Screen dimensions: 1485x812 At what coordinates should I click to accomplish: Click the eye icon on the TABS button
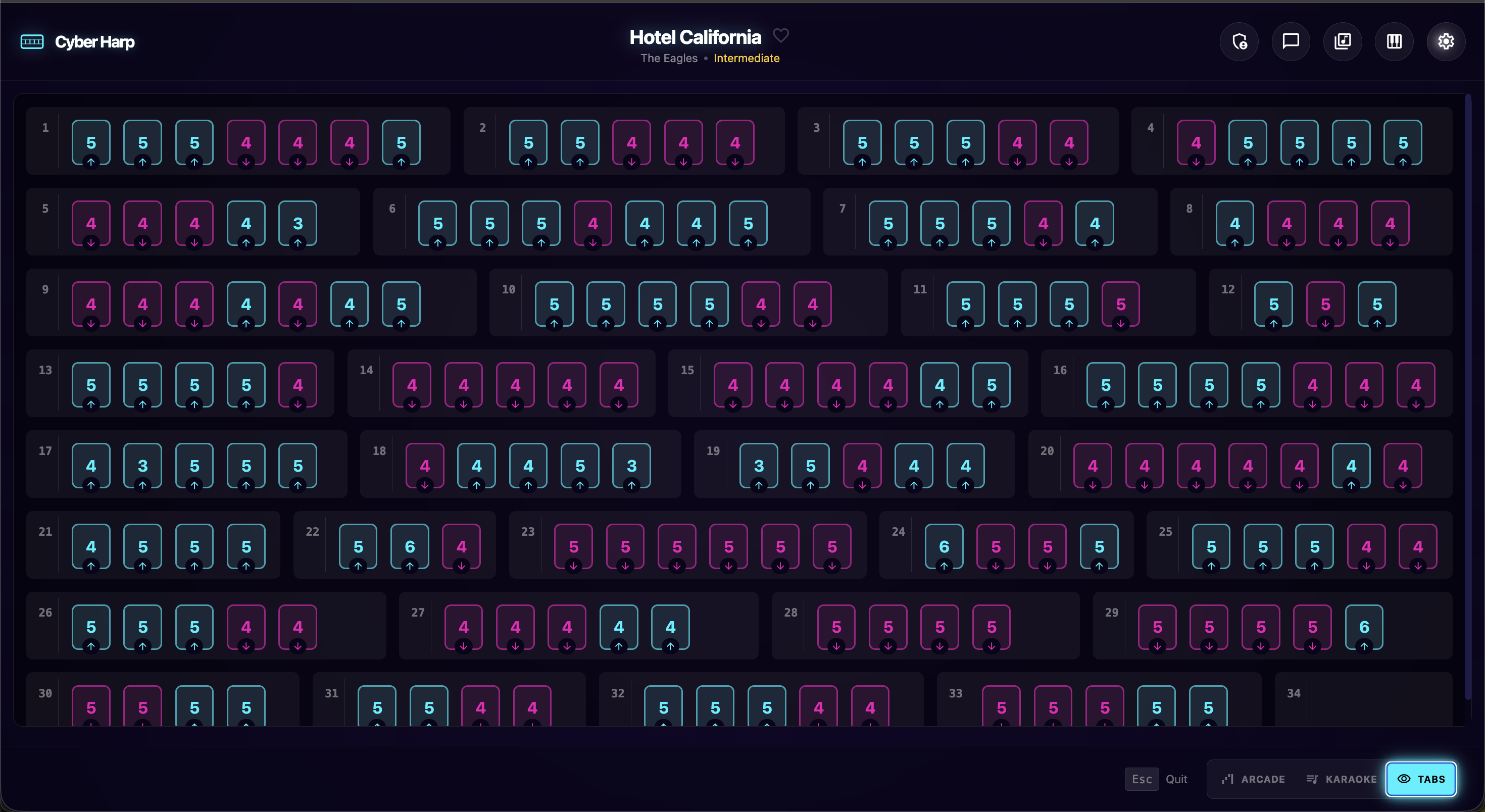(1405, 779)
